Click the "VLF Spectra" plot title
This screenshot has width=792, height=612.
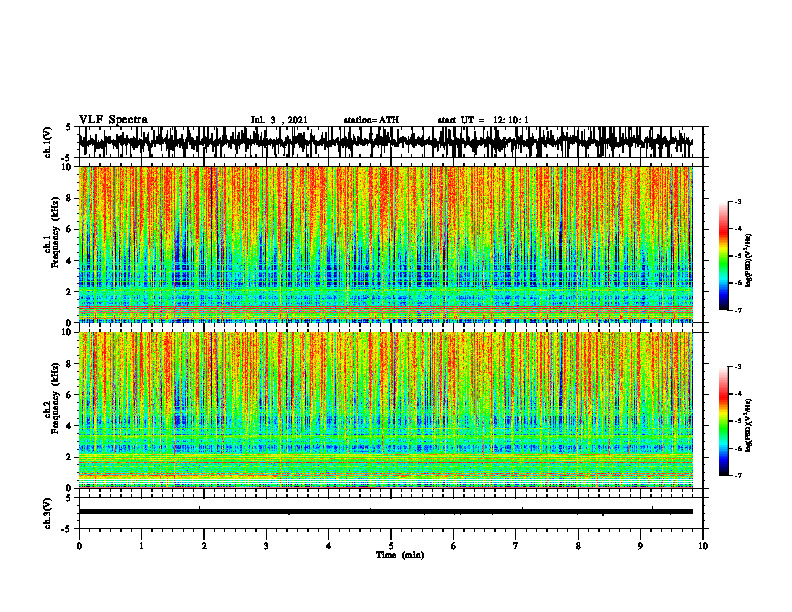[113, 120]
